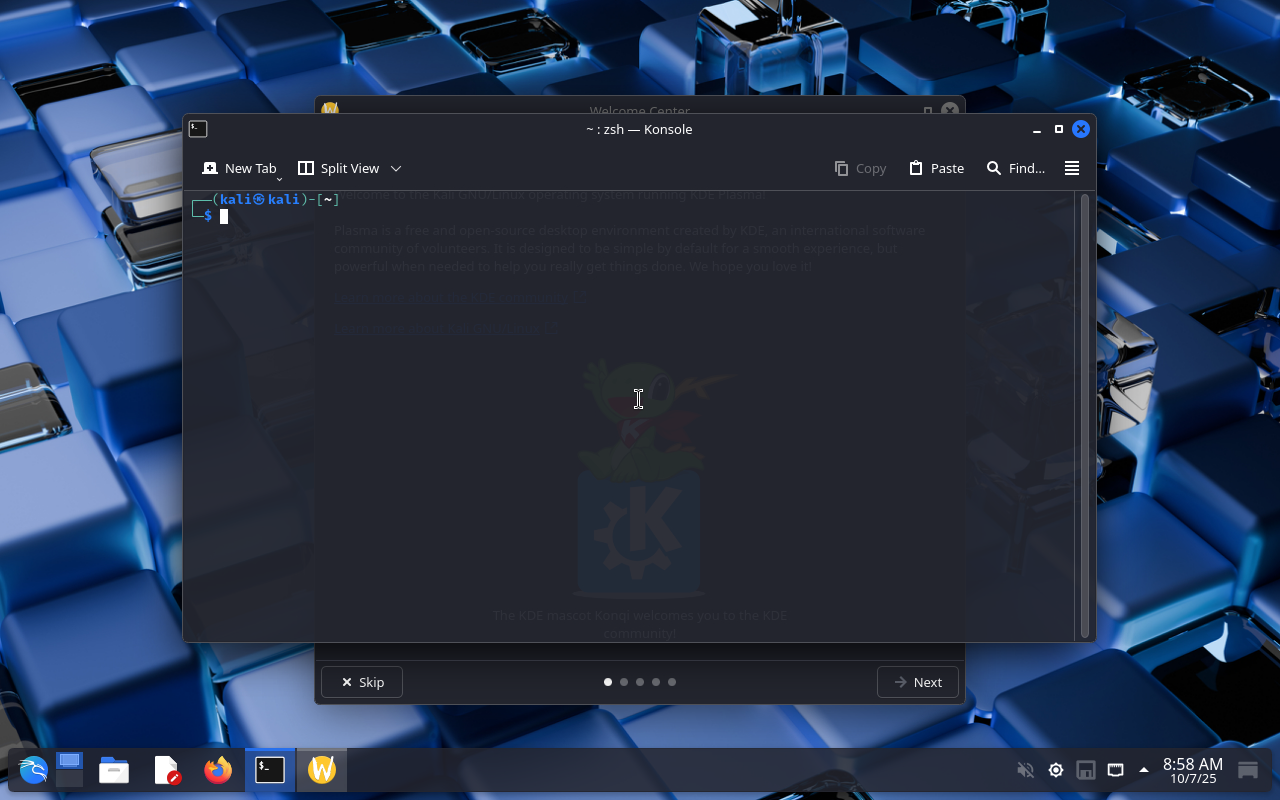Switch to Welcome Center in the taskbar
Screen dimensions: 1280x800
tap(322, 770)
